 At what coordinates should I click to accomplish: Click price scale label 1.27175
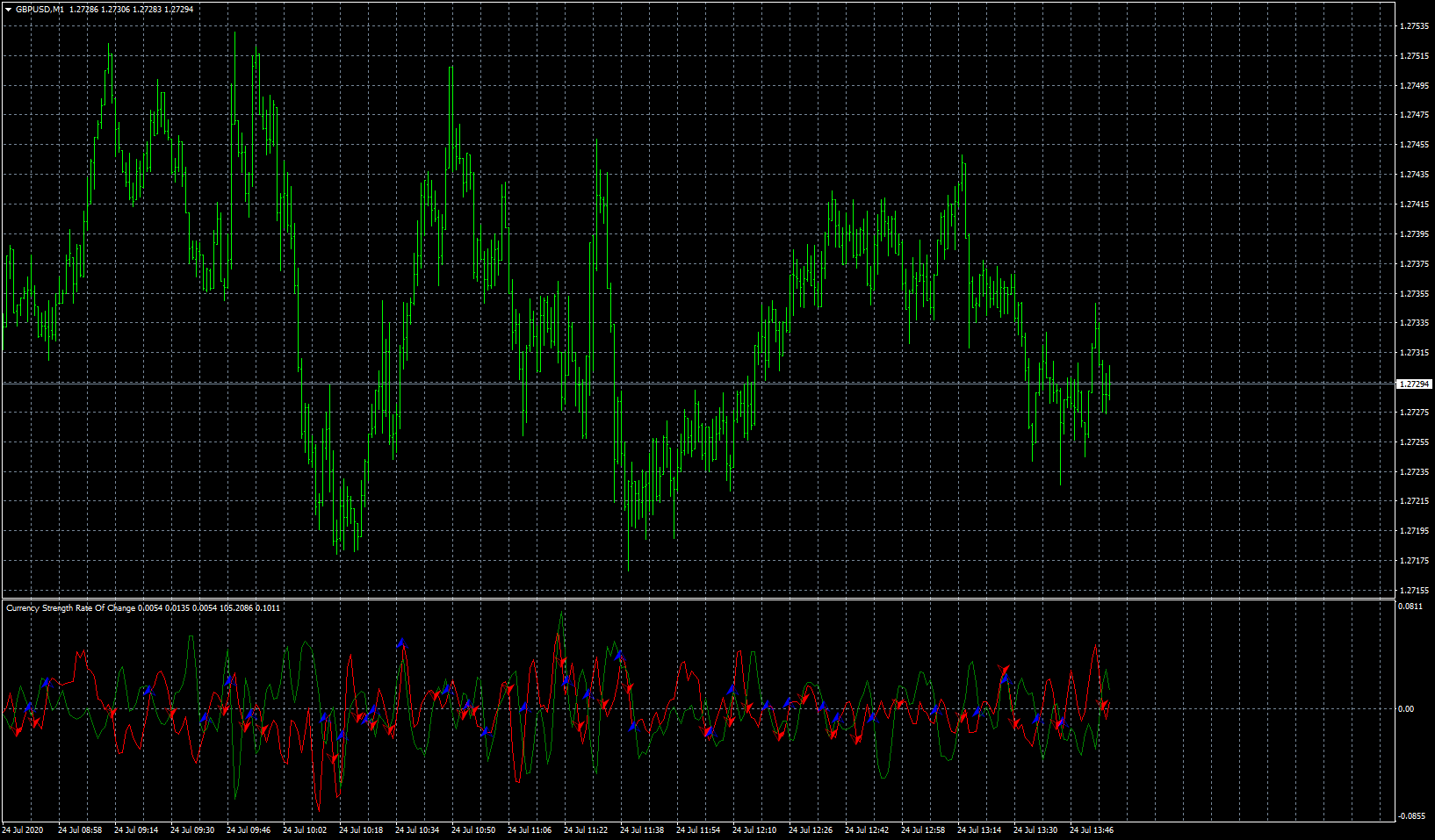click(x=1413, y=561)
